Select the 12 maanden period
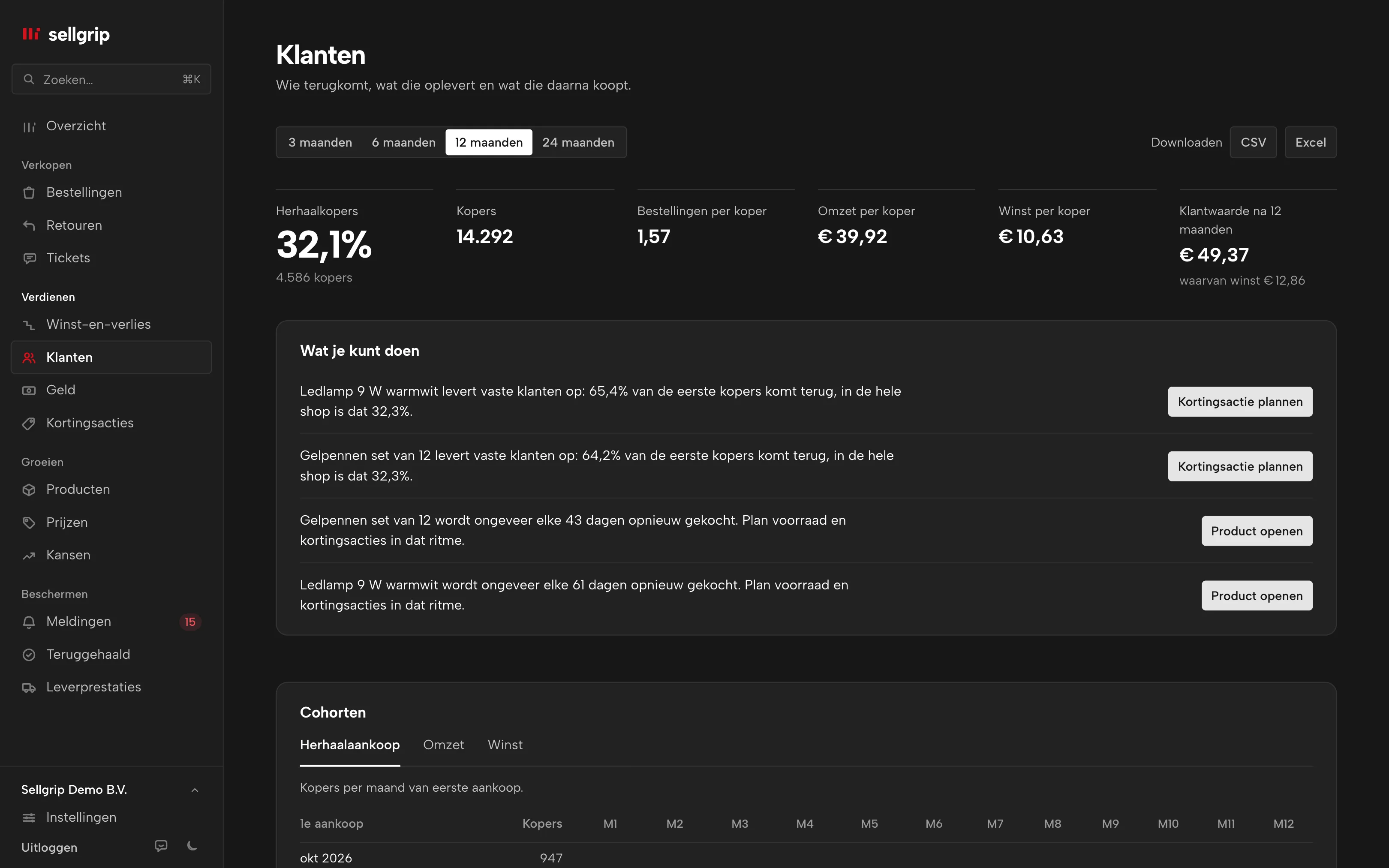 coord(489,142)
